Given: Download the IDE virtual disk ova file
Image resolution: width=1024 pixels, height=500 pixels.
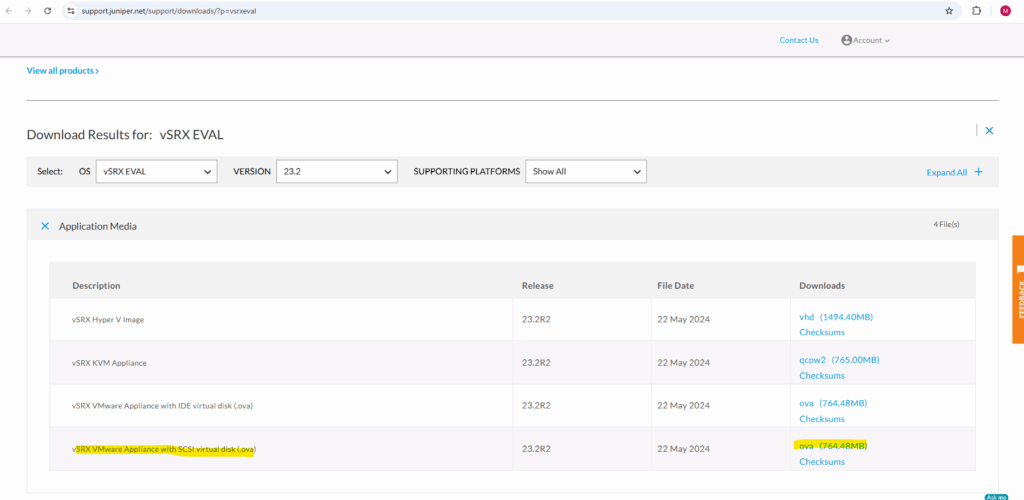Looking at the screenshot, I should (x=833, y=403).
